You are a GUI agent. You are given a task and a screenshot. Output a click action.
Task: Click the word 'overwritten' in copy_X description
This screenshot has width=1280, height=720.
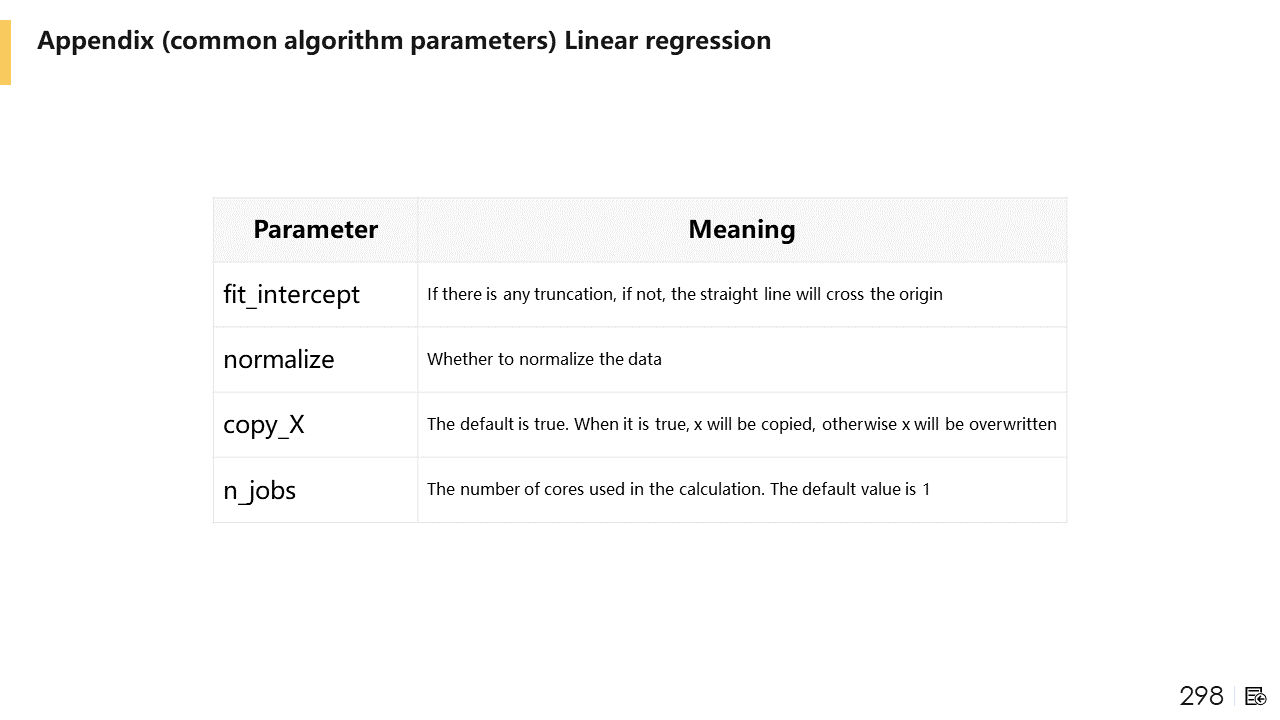coord(1014,424)
